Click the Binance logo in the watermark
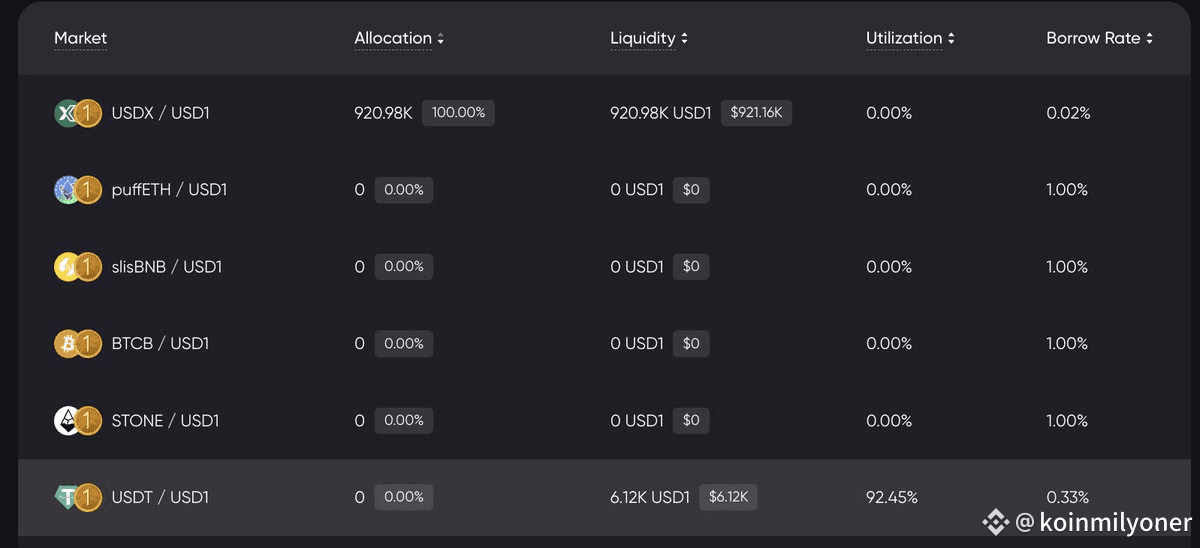1200x548 pixels. click(x=995, y=522)
